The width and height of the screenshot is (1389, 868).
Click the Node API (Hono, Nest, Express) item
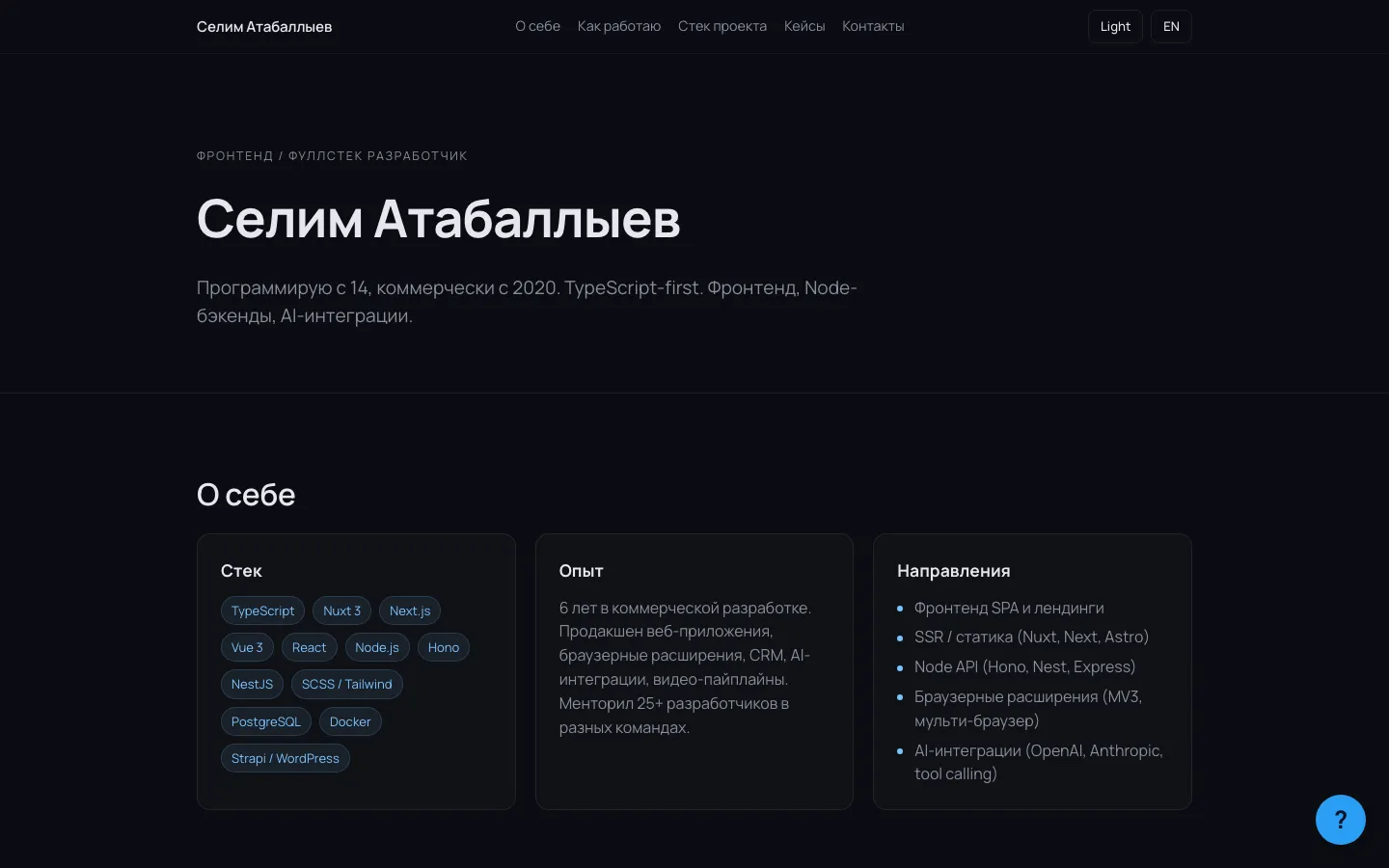pyautogui.click(x=1024, y=666)
